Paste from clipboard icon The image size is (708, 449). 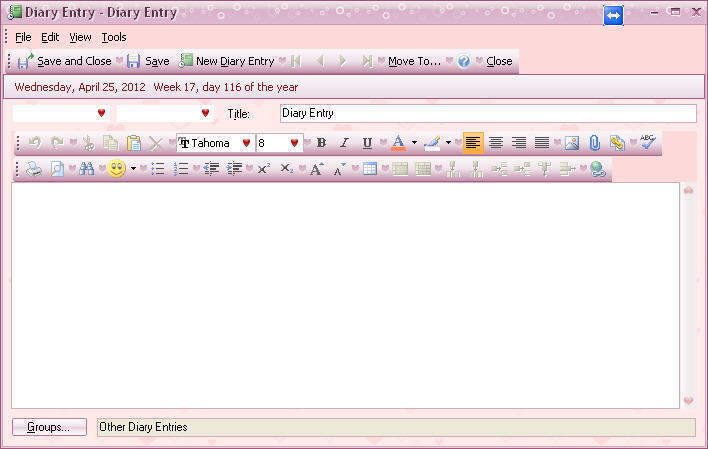point(134,143)
